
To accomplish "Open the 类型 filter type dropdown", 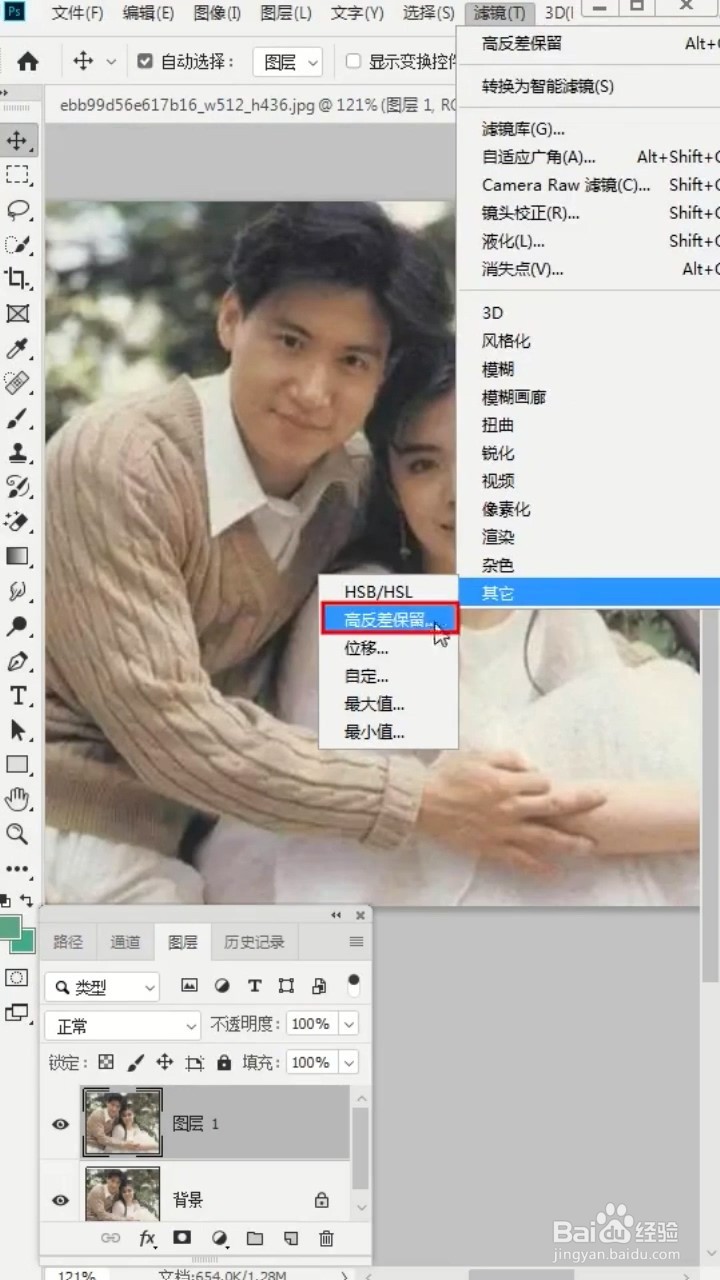I will click(x=102, y=987).
